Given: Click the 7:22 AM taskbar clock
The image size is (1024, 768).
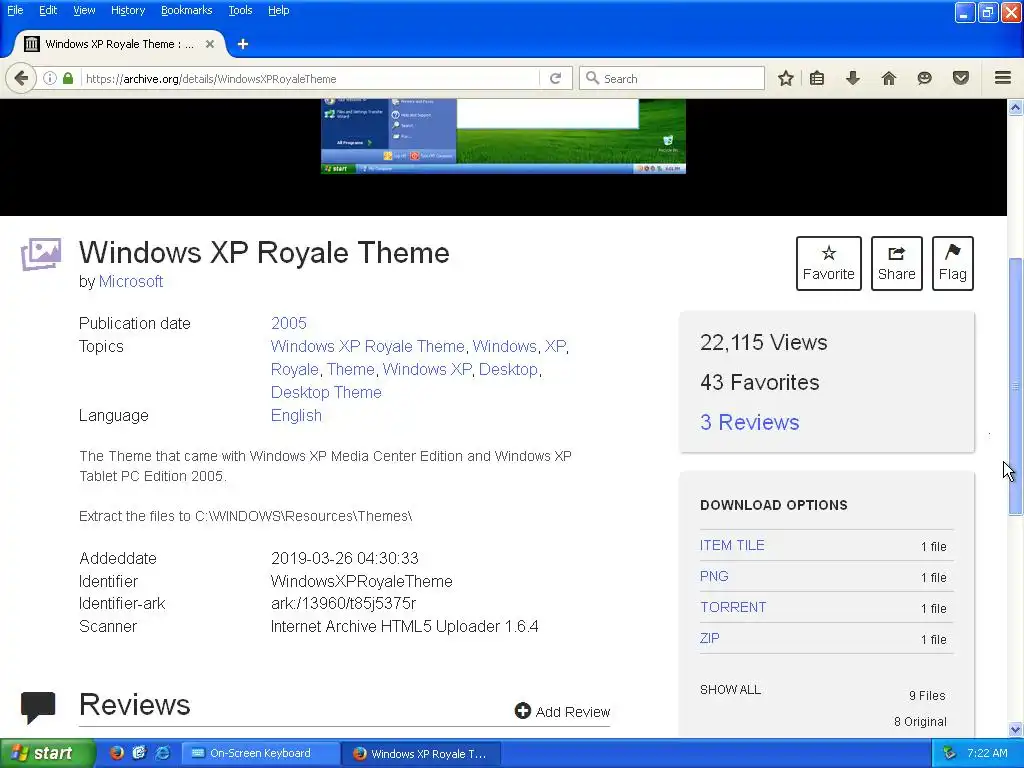Looking at the screenshot, I should tap(987, 753).
